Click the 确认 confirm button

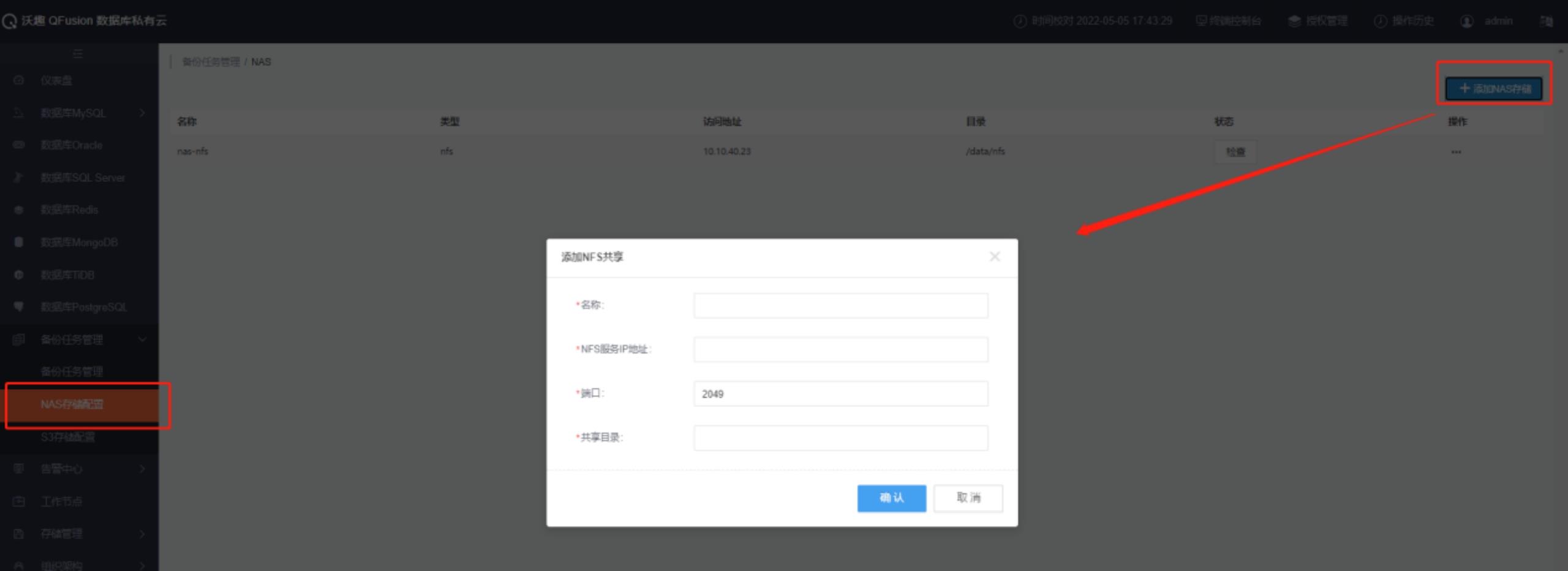point(891,498)
